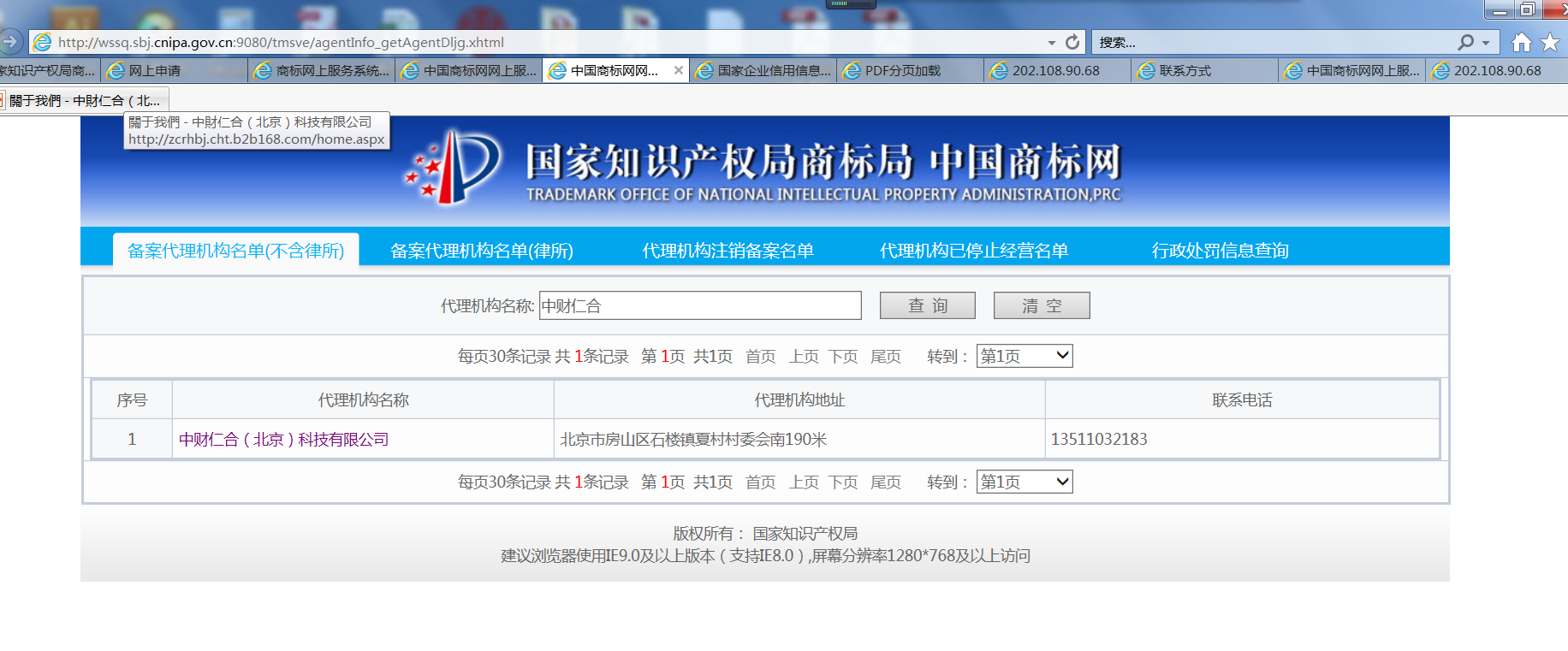Click 下页 in the lower pagination
The width and height of the screenshot is (1568, 651).
(x=843, y=482)
